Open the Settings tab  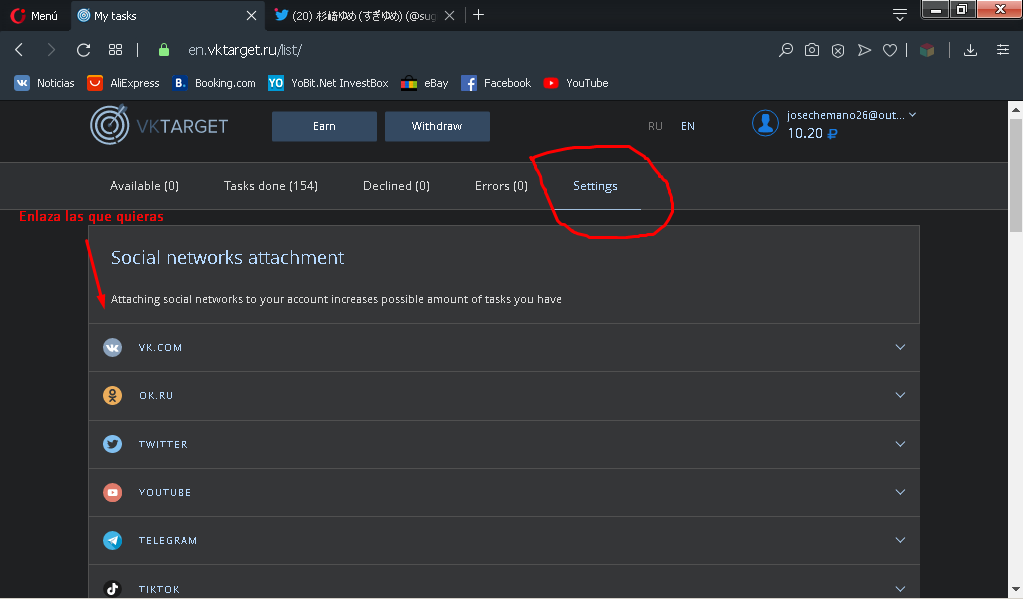595,186
